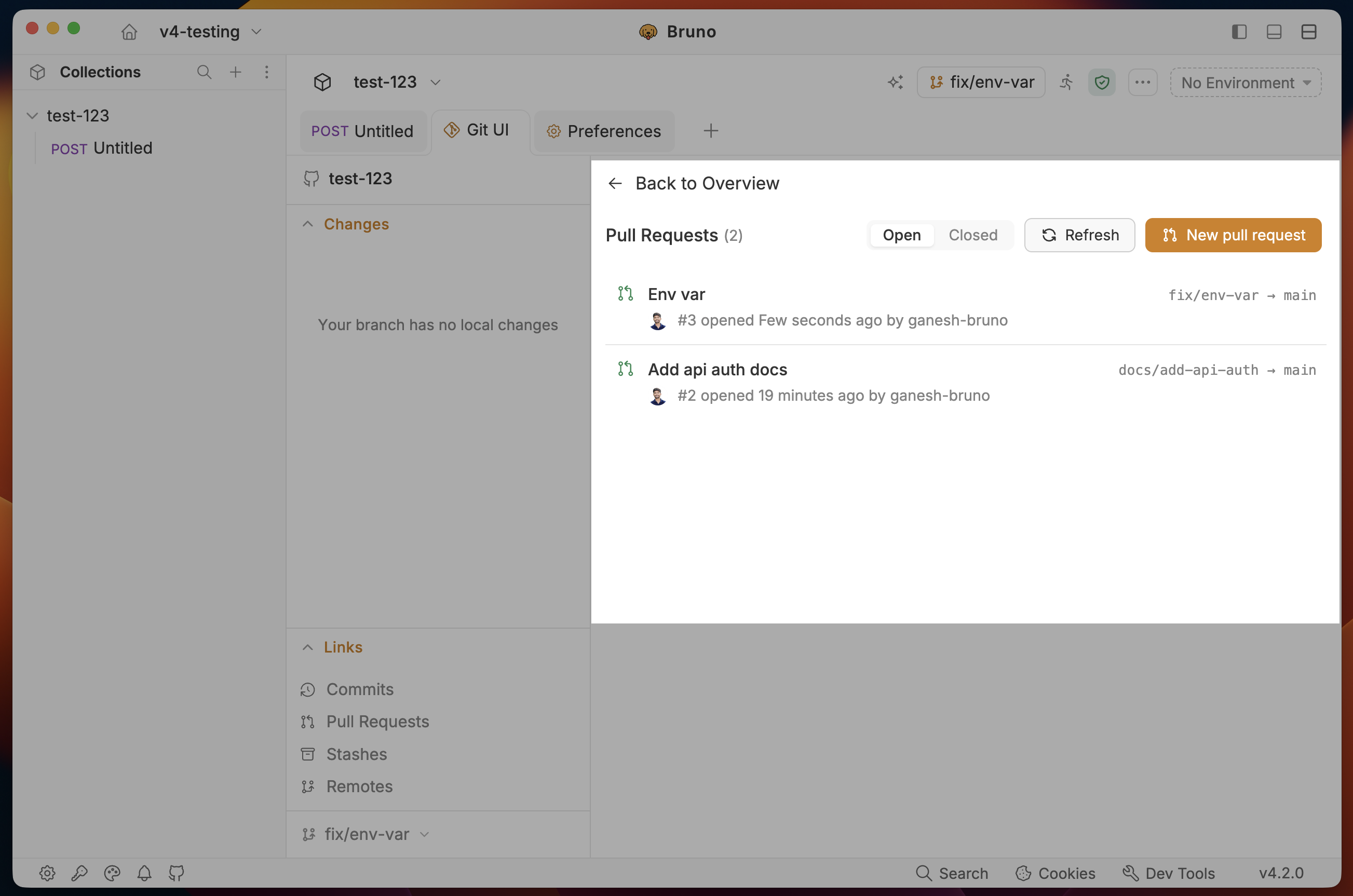Viewport: 1353px width, 896px height.
Task: Click the test-123 repository GitHub icon
Action: click(311, 179)
